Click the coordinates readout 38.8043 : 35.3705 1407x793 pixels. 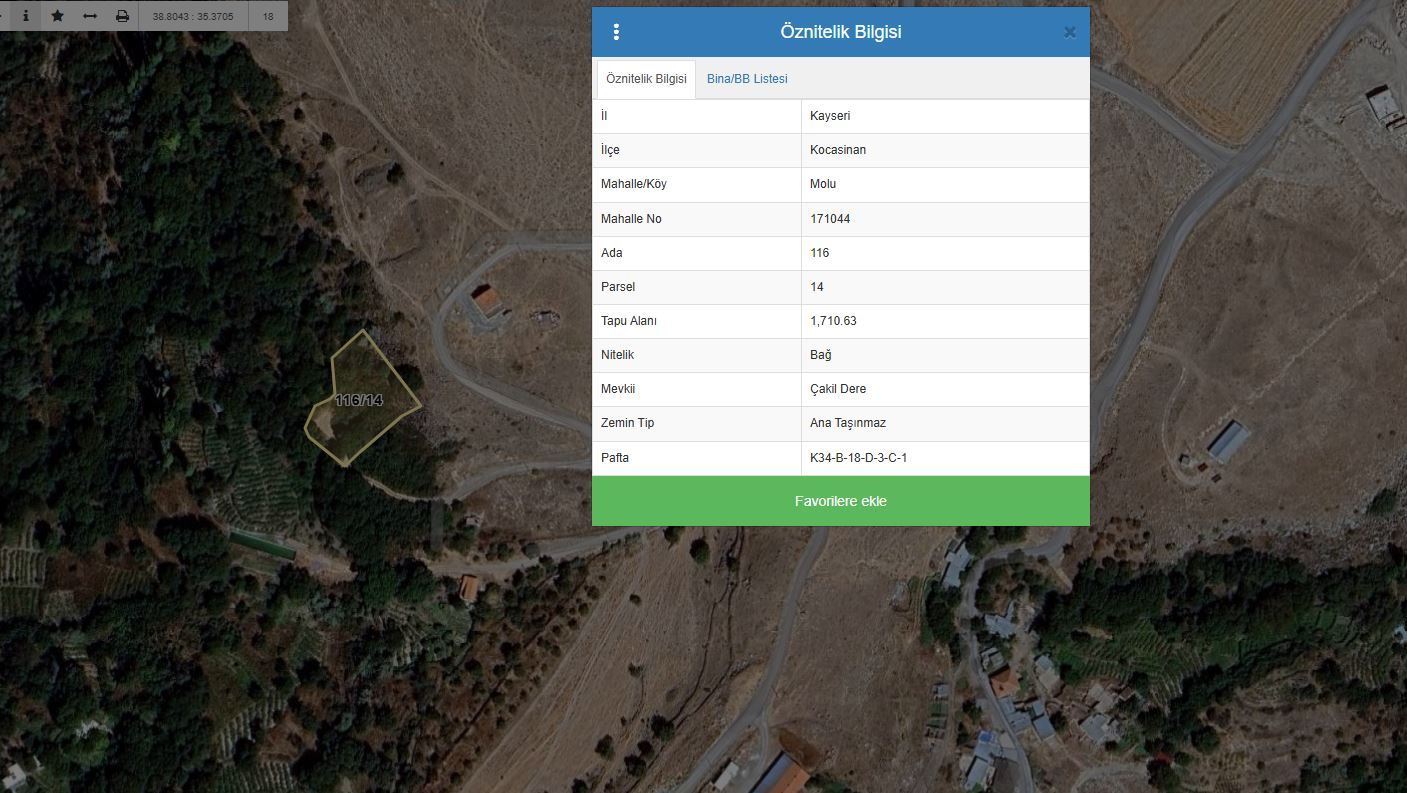click(x=193, y=16)
